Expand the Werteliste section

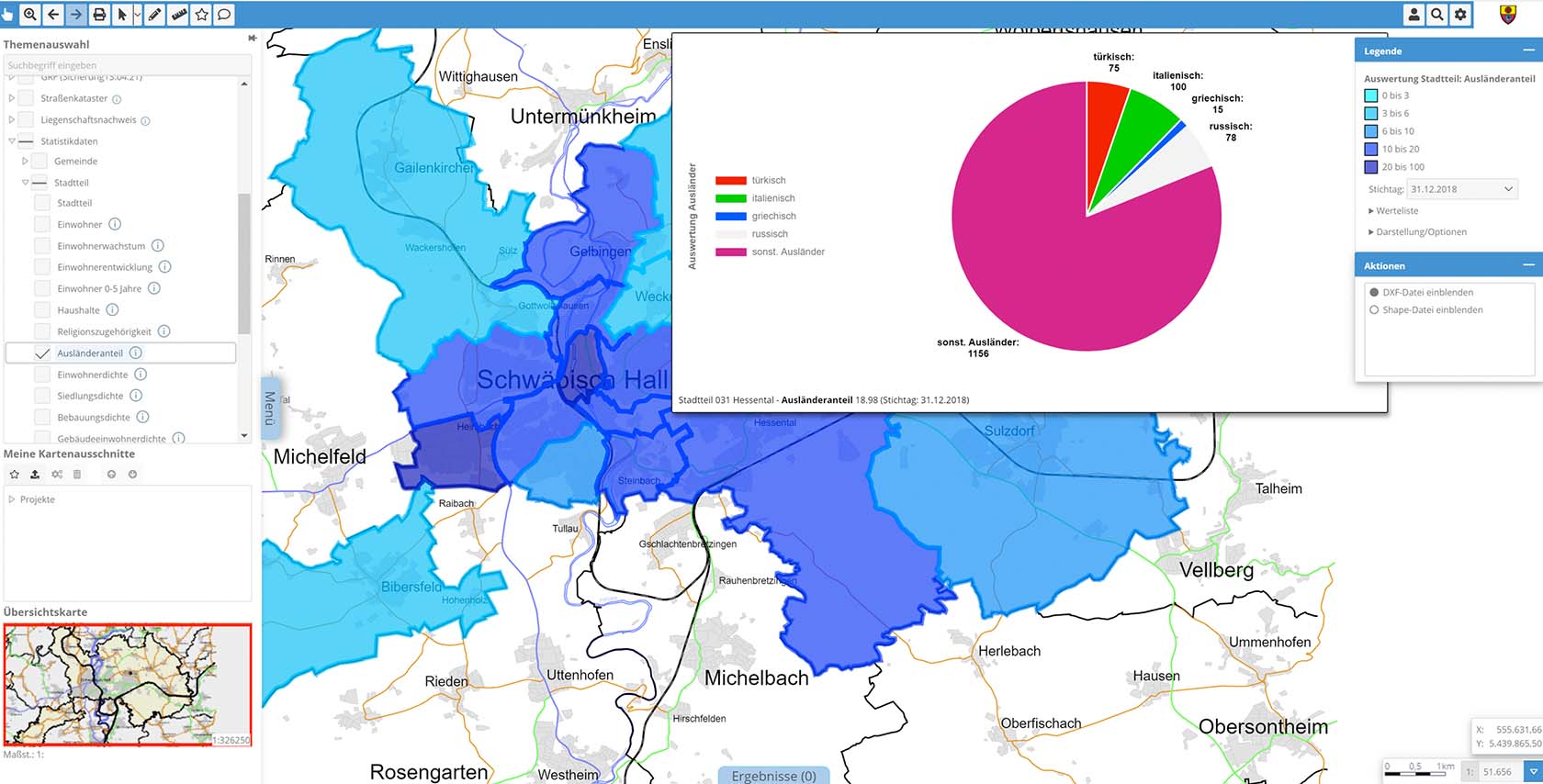tap(1393, 211)
